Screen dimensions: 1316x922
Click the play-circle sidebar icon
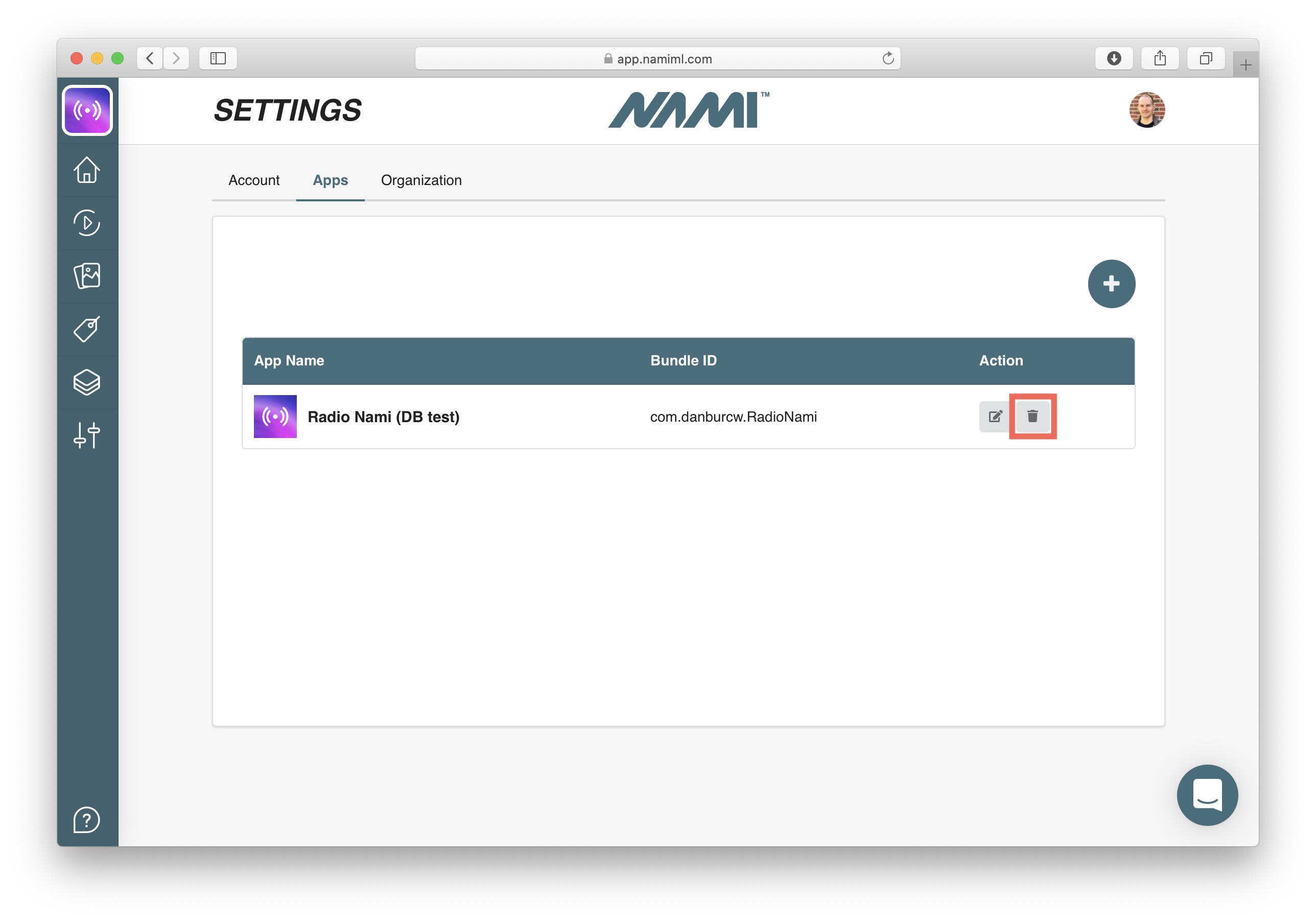click(87, 223)
